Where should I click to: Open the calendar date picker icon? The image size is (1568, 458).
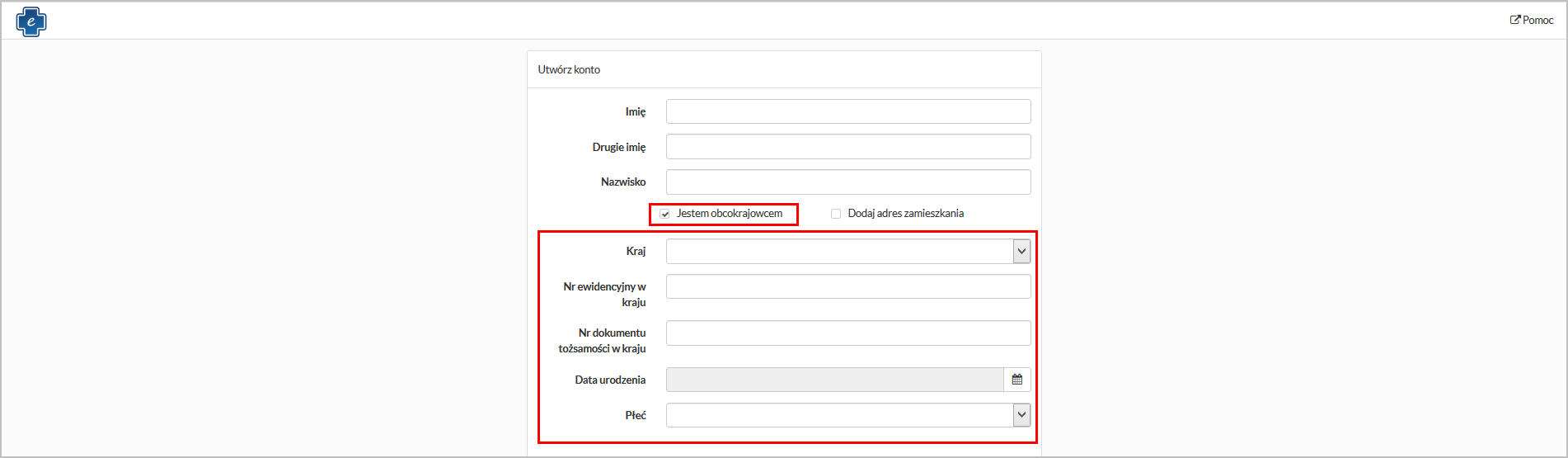click(1016, 380)
